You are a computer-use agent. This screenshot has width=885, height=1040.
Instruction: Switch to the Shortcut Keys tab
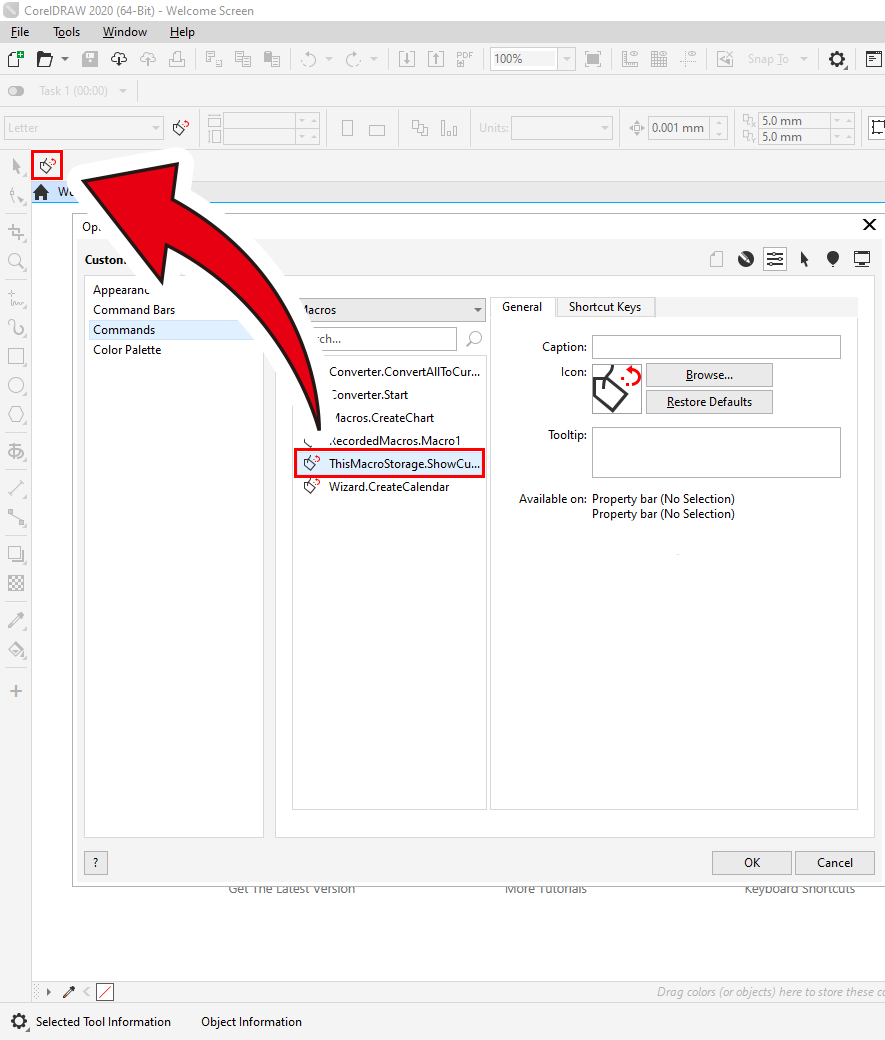coord(605,307)
